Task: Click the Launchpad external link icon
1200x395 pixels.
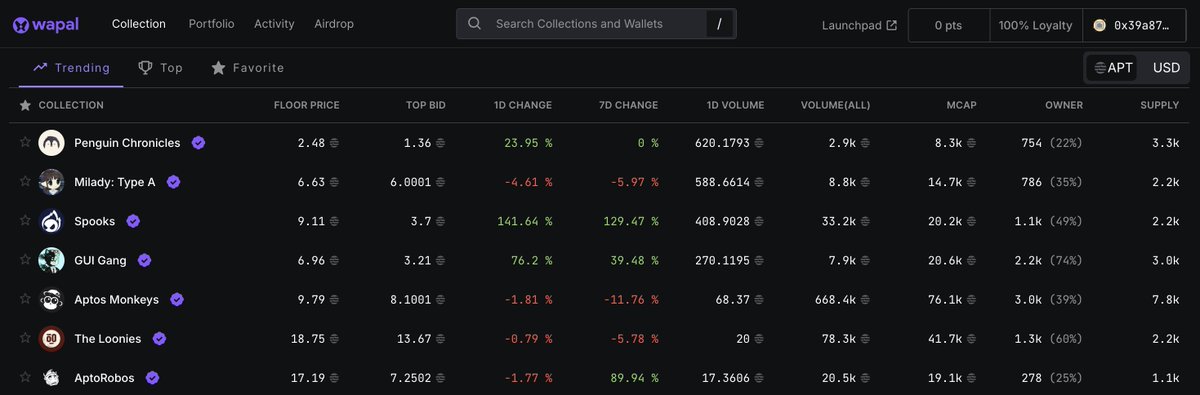Action: click(x=892, y=25)
